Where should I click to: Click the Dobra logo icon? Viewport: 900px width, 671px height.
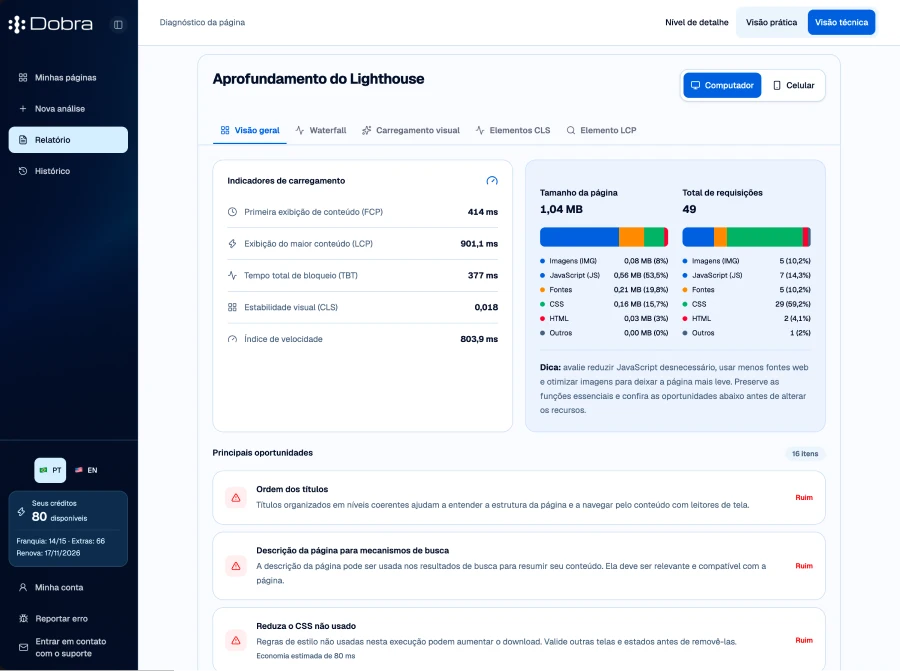click(17, 24)
